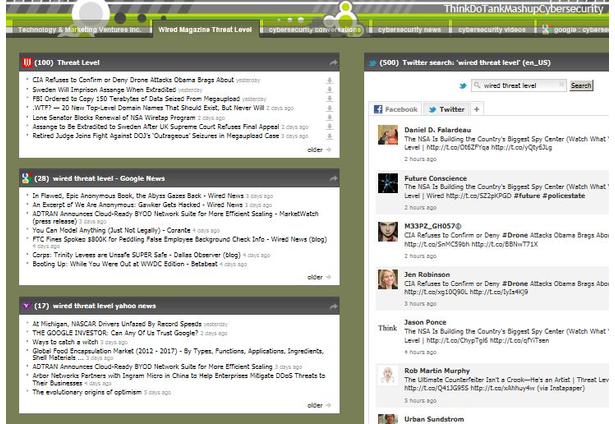Clear the wired threat level search field
The image size is (615, 424).
pos(561,85)
